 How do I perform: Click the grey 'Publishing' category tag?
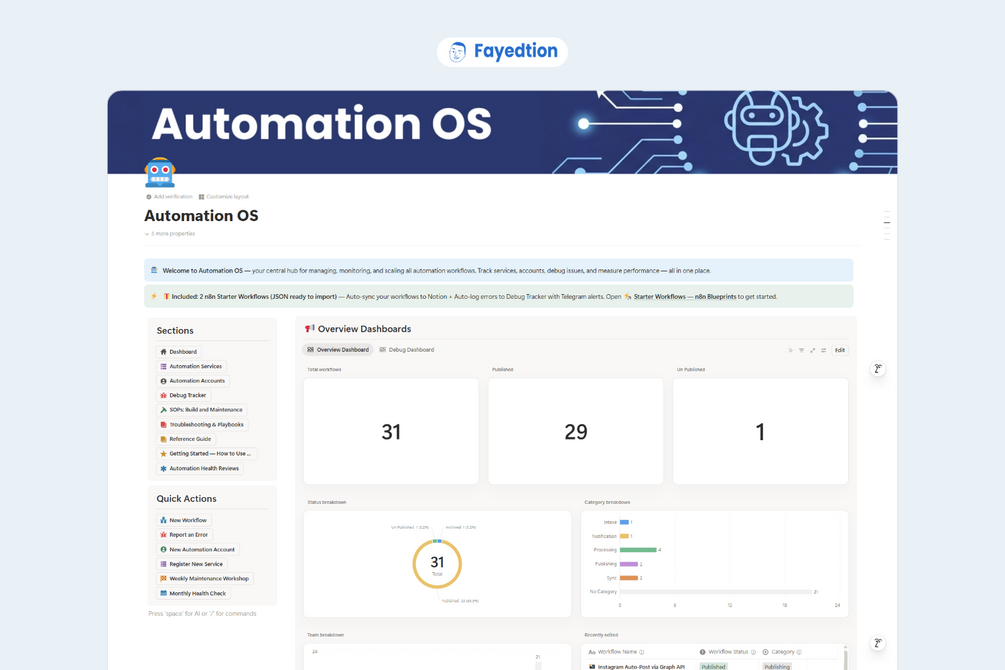777,667
